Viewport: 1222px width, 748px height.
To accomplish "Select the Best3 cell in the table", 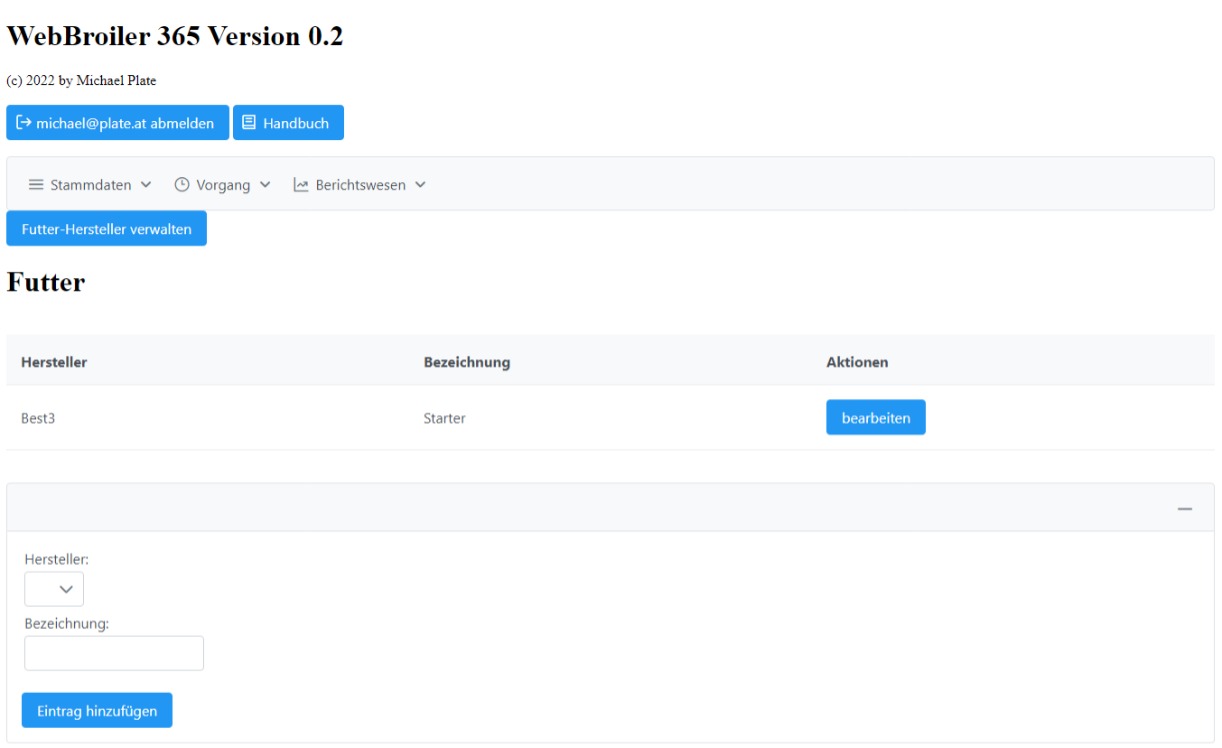I will tap(38, 419).
